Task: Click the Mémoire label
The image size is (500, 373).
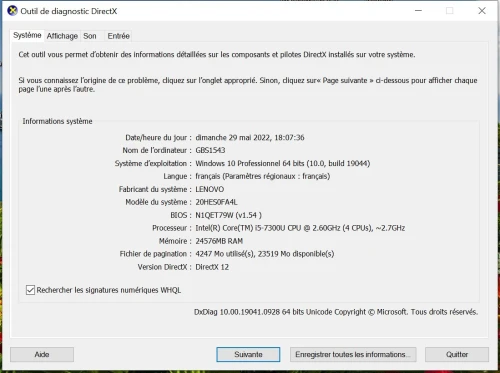Action: pos(175,241)
